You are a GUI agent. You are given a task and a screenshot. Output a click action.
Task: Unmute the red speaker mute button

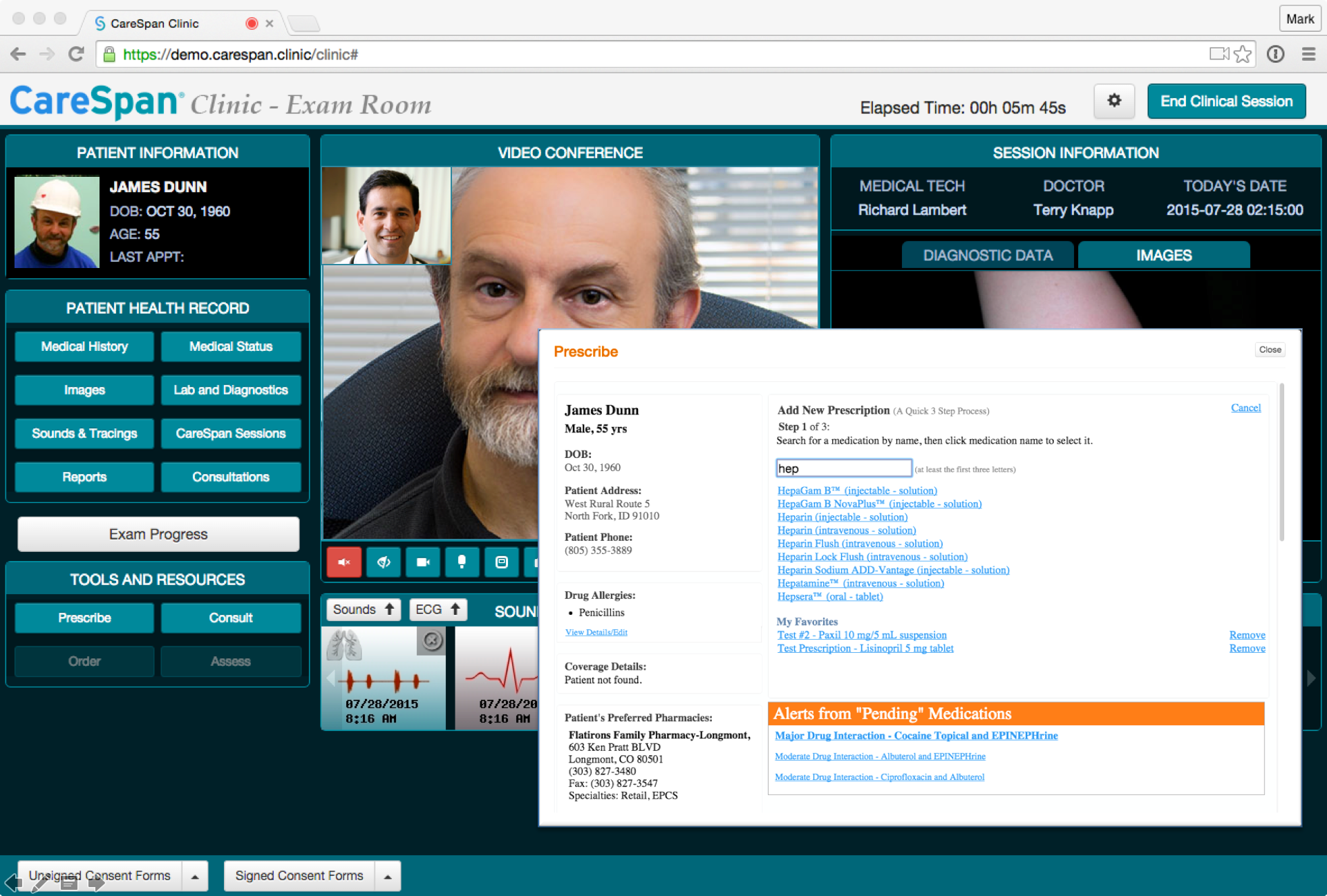coord(344,562)
